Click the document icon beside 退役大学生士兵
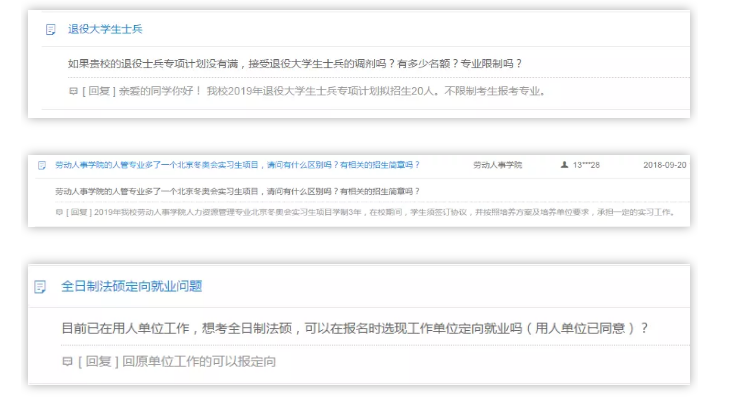 click(51, 29)
